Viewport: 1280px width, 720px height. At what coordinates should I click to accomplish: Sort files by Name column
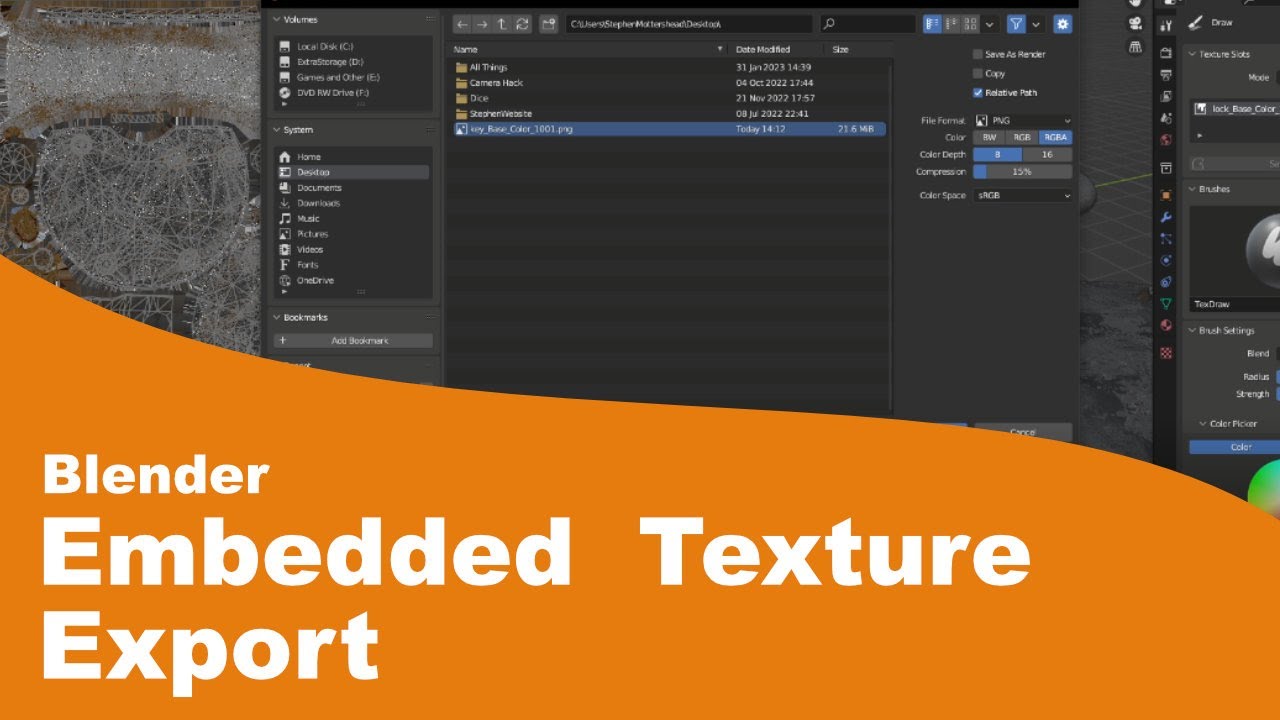click(x=588, y=49)
